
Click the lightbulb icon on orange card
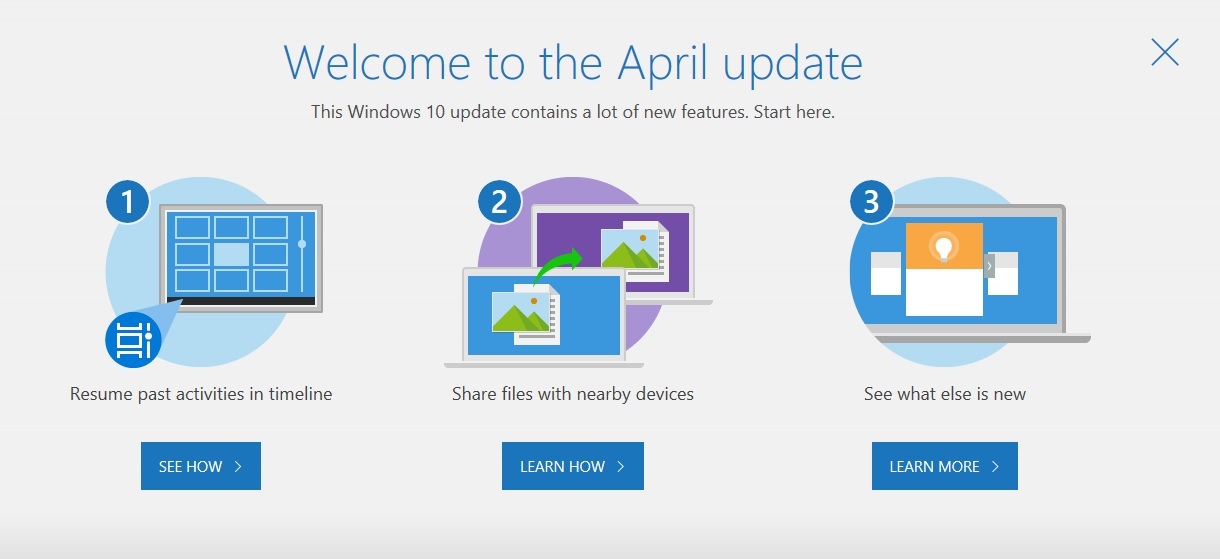click(943, 246)
